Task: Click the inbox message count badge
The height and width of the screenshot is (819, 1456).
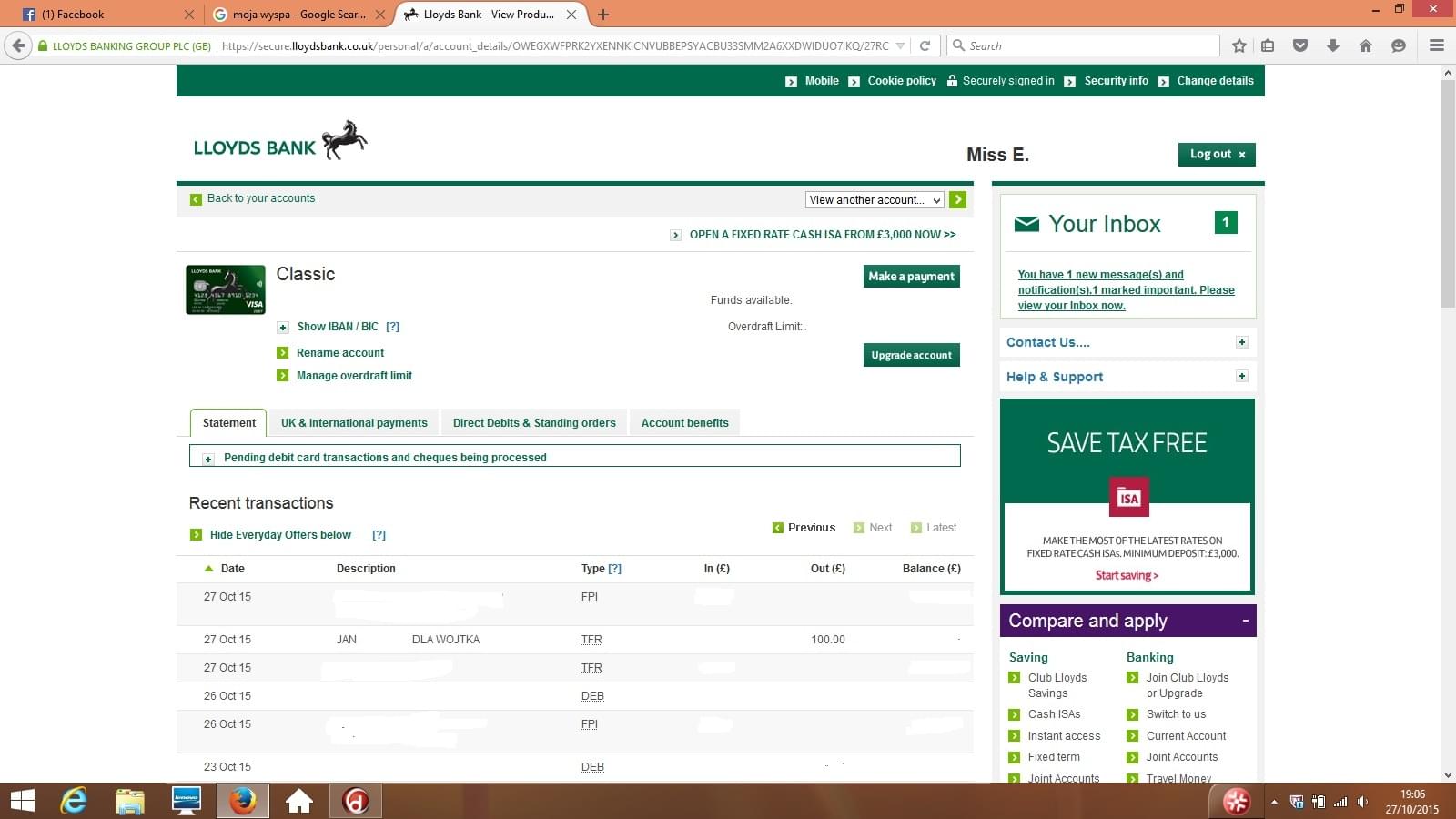Action: click(x=1226, y=222)
